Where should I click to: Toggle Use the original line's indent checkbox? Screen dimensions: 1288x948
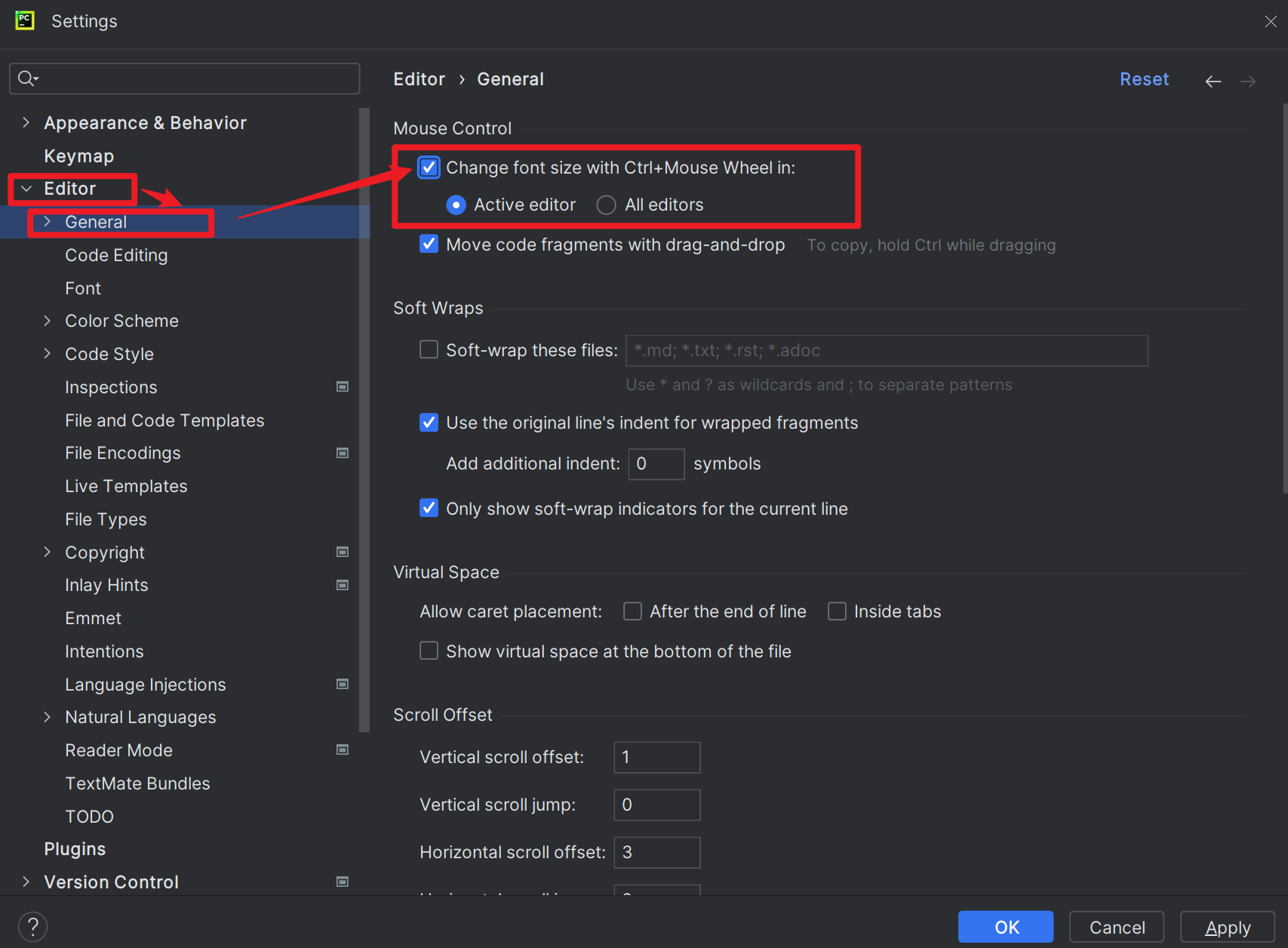[x=429, y=422]
